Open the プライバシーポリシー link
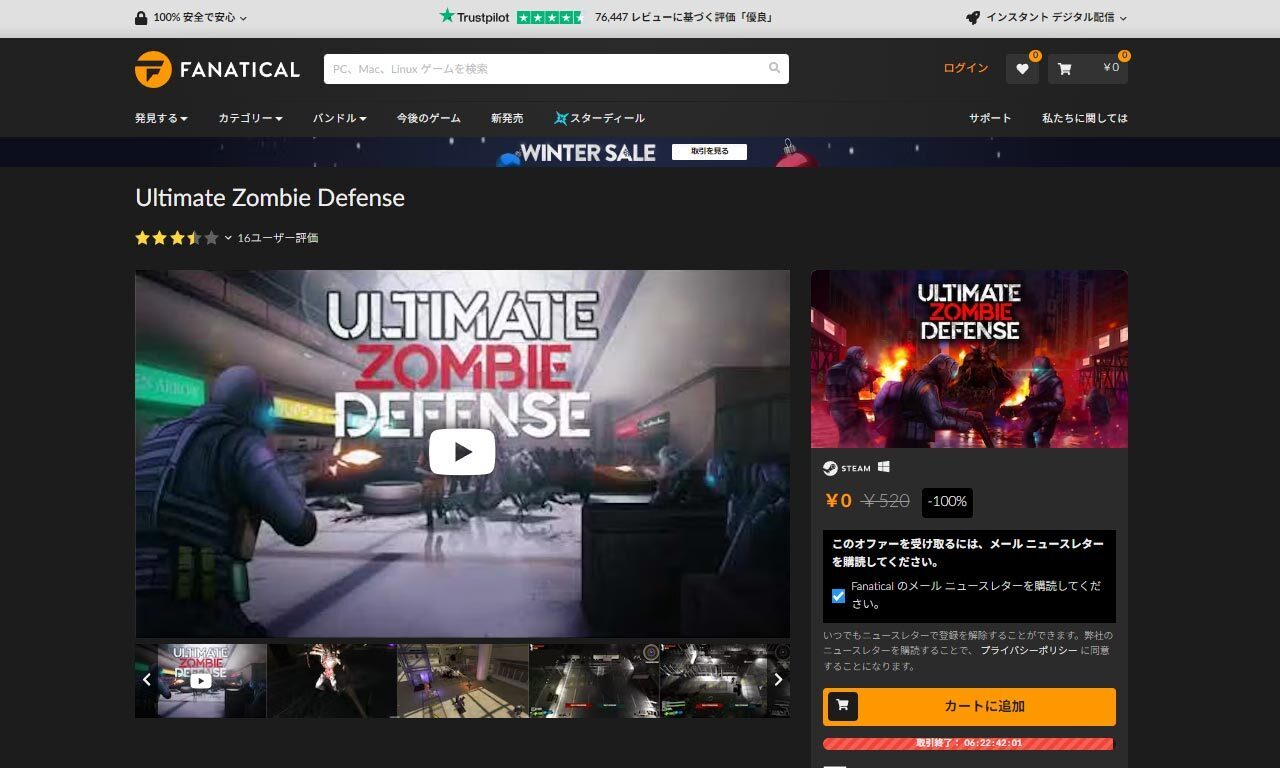 point(1029,650)
